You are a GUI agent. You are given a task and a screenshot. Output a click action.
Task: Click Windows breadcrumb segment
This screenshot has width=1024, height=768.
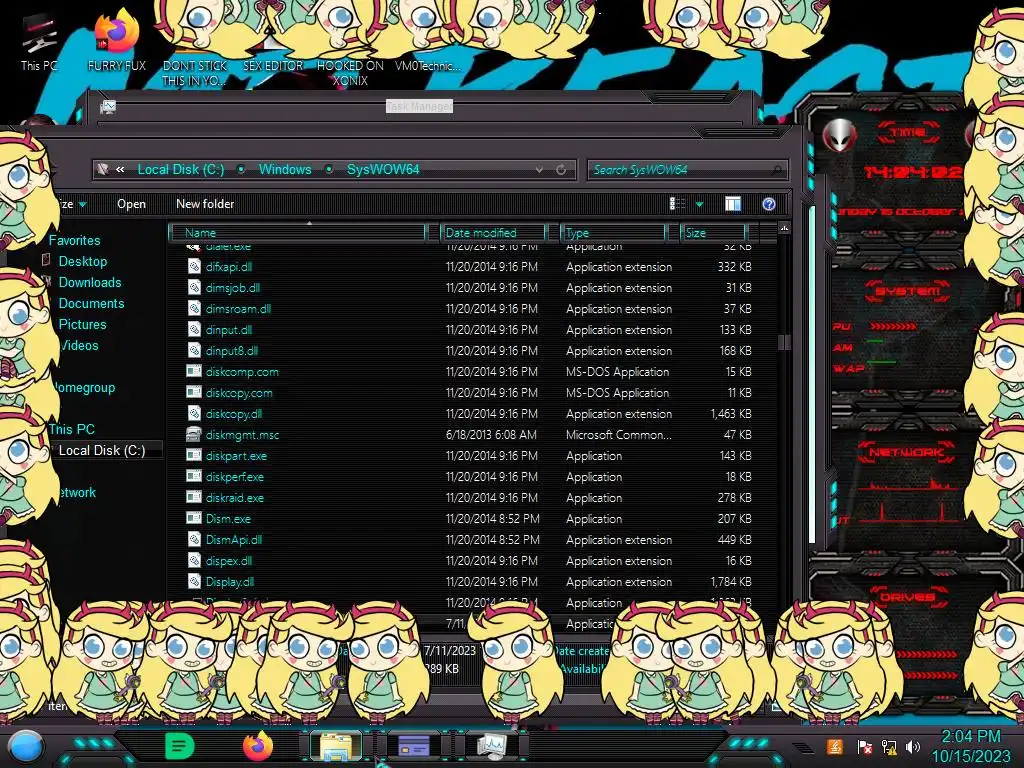[285, 170]
